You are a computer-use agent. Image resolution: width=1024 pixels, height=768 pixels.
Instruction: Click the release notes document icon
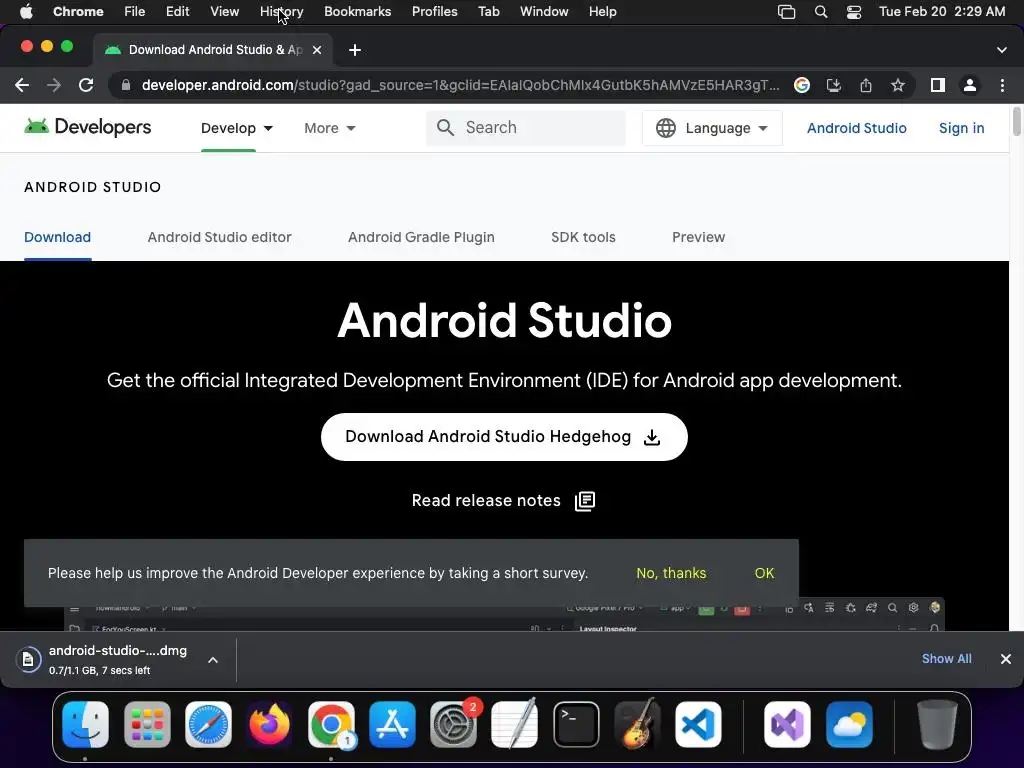(x=584, y=501)
